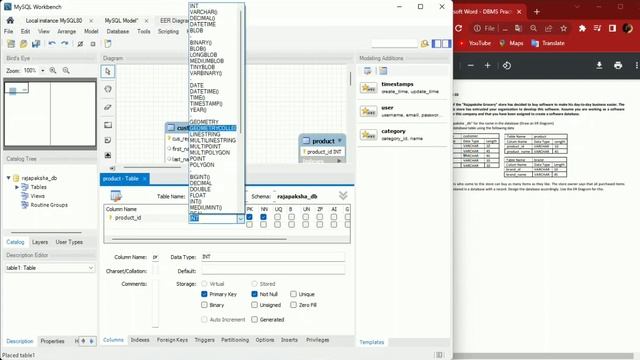Screen dimensions: 640x360
Task: Select the new note tool
Action: [x=108, y=140]
